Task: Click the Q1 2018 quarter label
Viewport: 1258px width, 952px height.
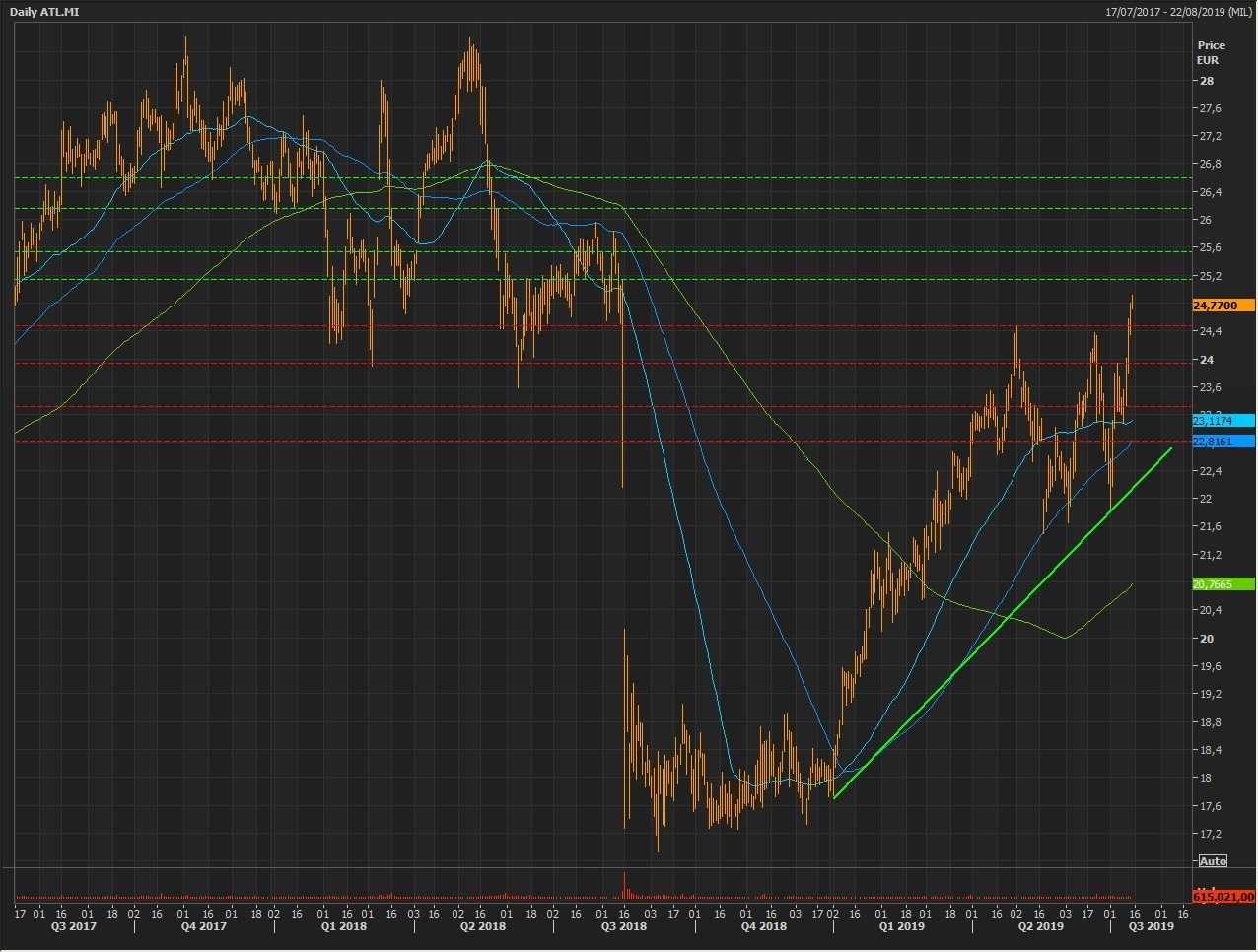Action: (x=344, y=926)
